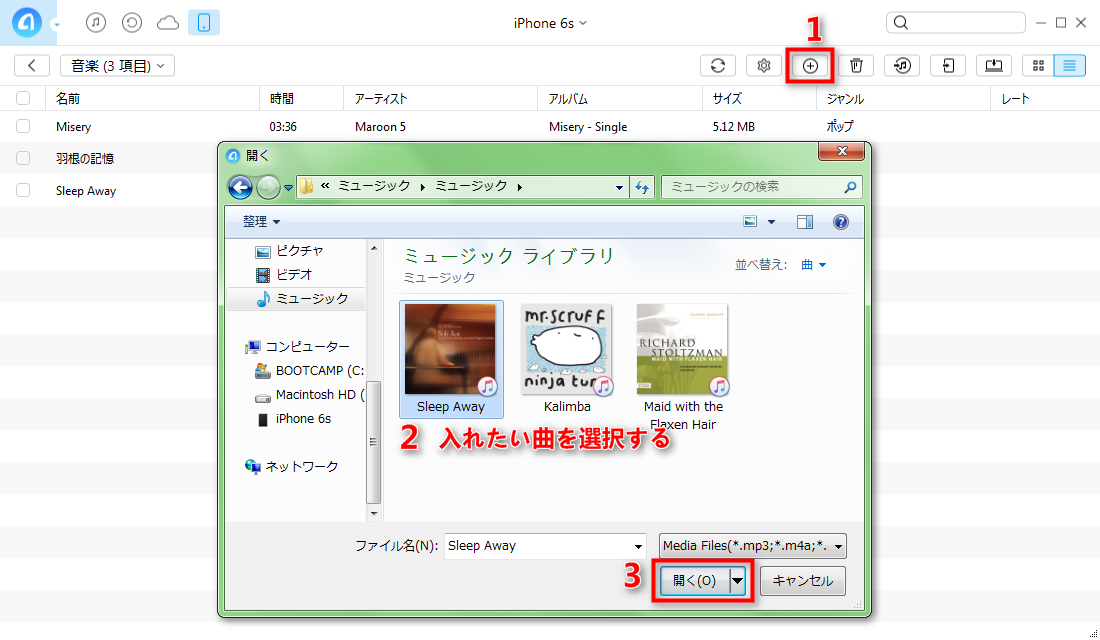Click the dialog search magnifier icon
The width and height of the screenshot is (1100, 640).
(850, 187)
